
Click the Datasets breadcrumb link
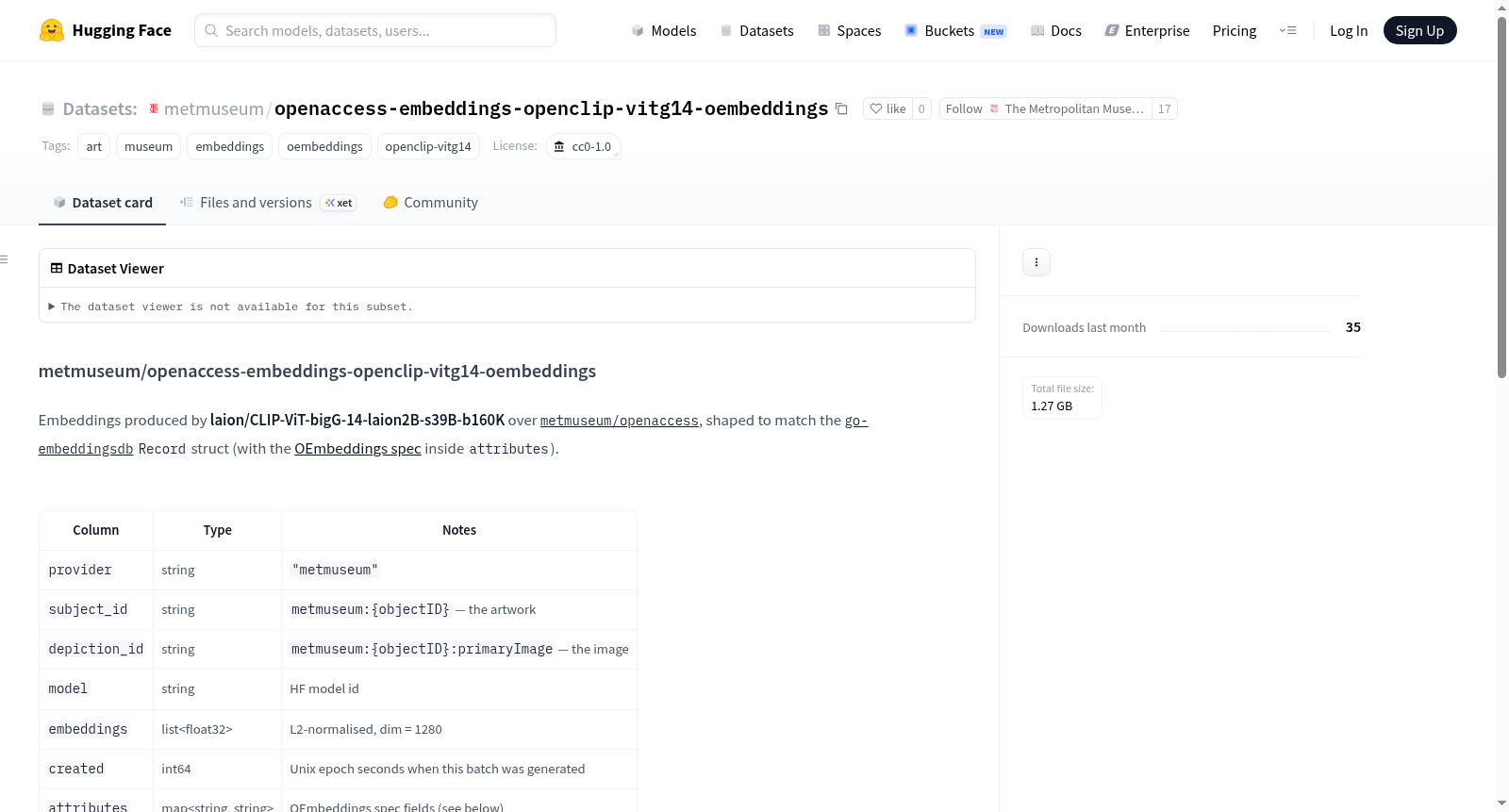tap(100, 108)
